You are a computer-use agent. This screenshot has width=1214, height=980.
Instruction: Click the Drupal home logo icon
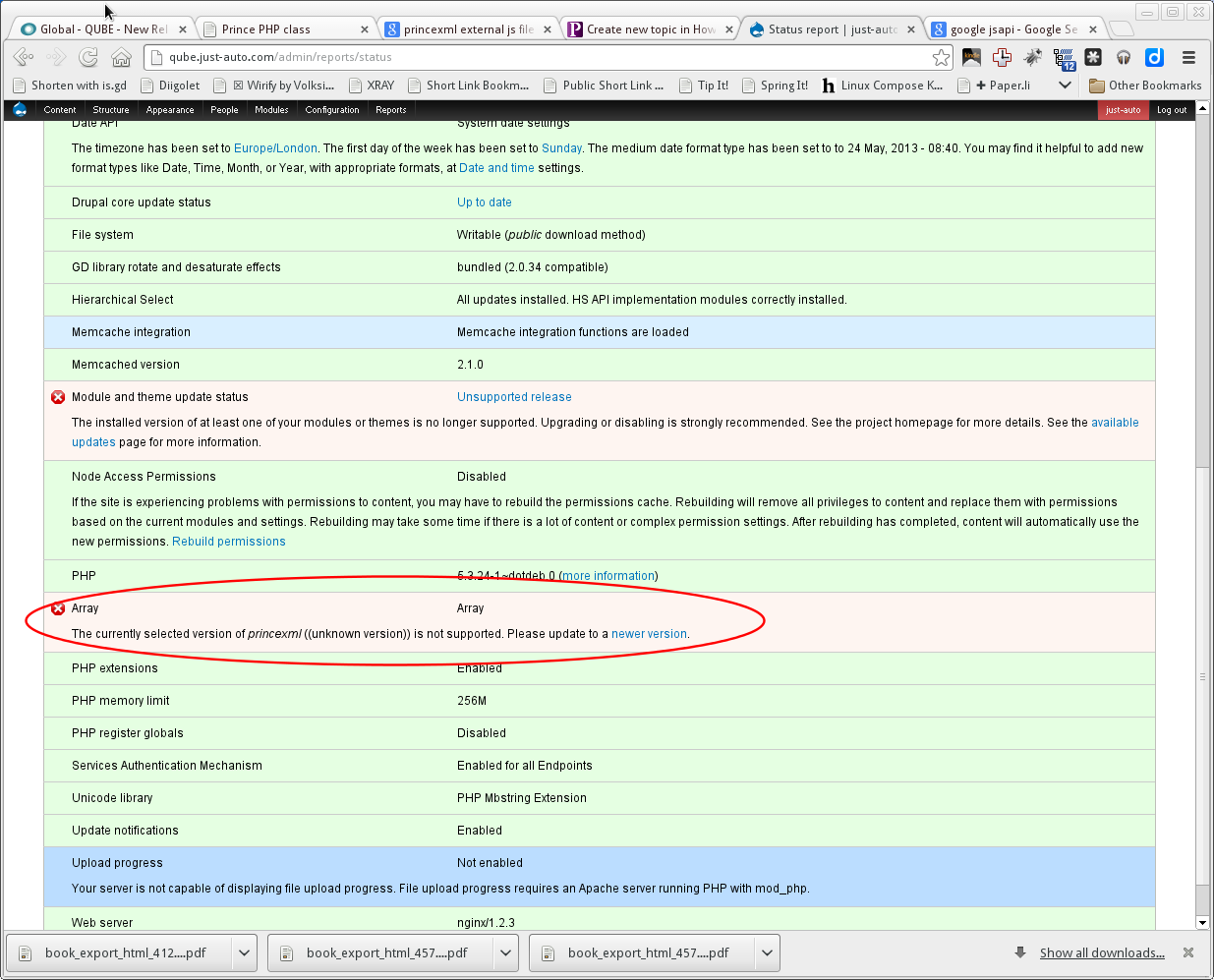(20, 109)
